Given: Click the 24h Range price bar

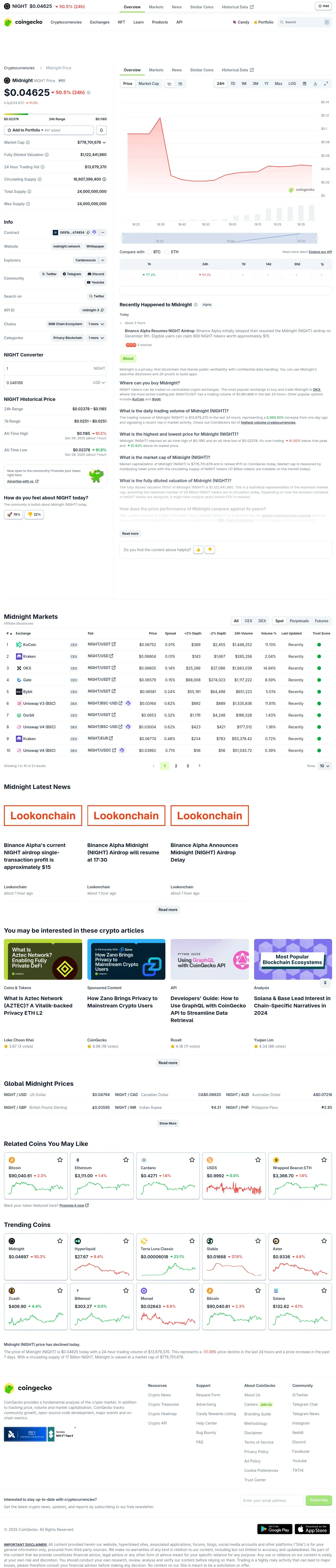Looking at the screenshot, I should pyautogui.click(x=55, y=114).
